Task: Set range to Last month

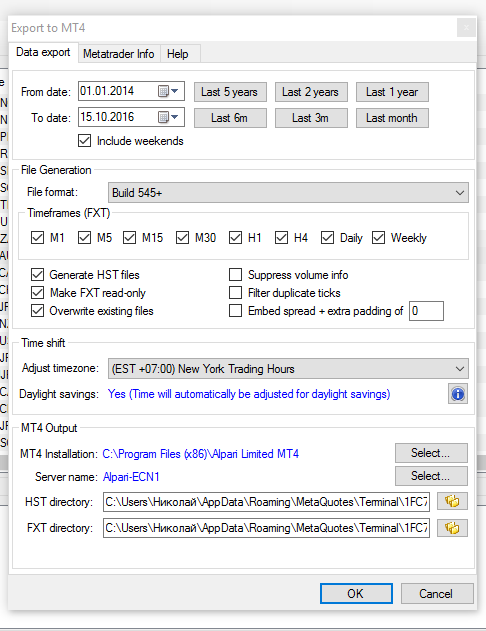Action: point(392,118)
